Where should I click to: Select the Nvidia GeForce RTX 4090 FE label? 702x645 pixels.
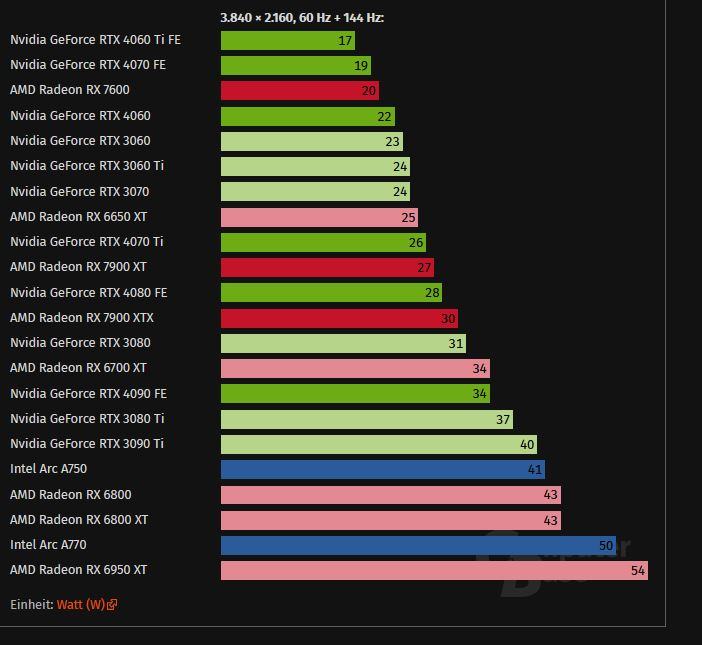pos(88,394)
